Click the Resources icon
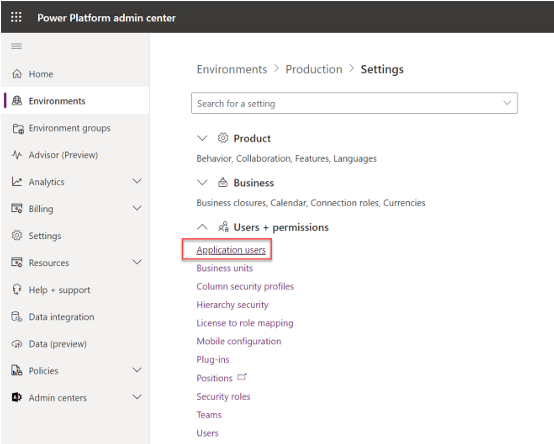 tap(17, 262)
